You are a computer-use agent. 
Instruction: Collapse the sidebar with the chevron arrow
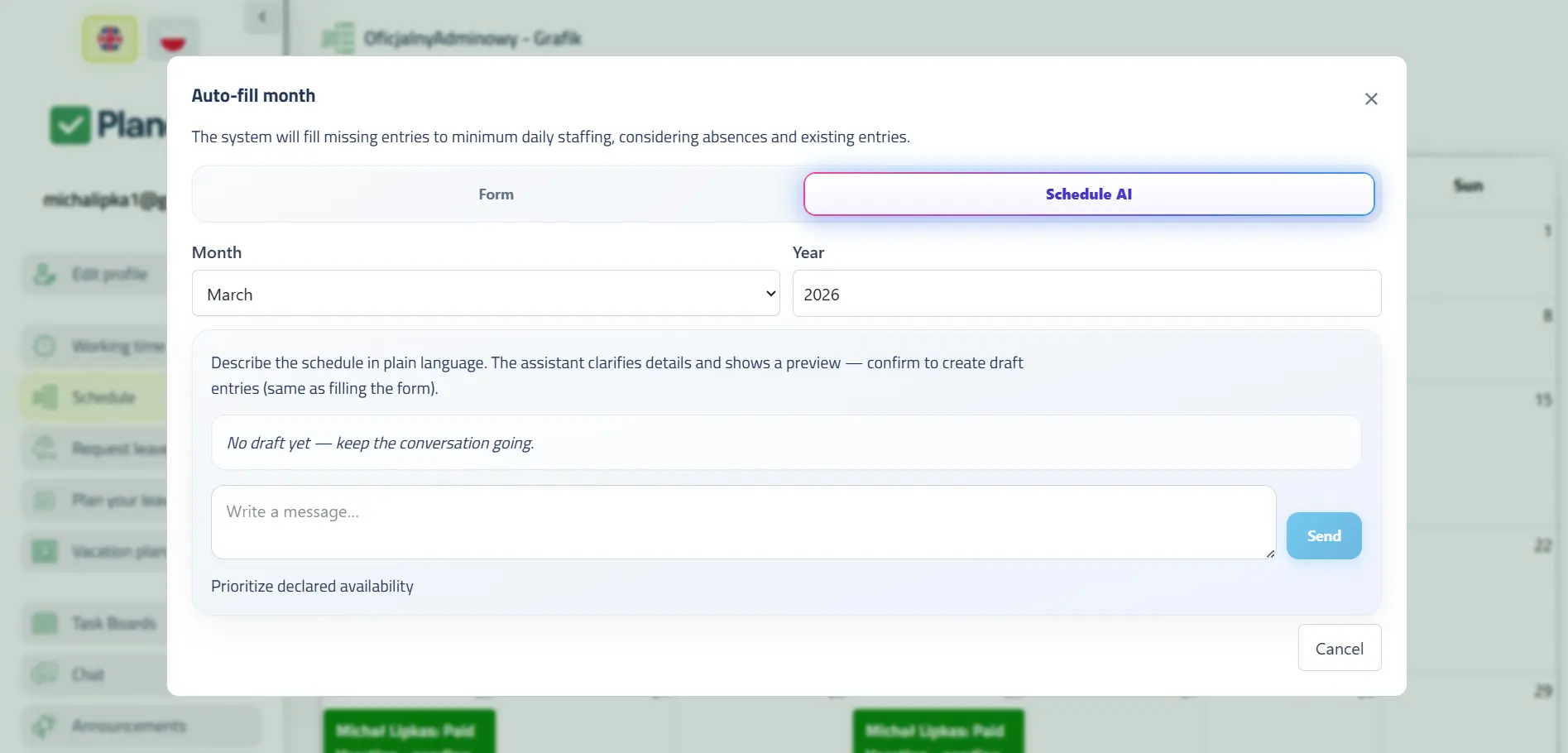click(x=262, y=17)
